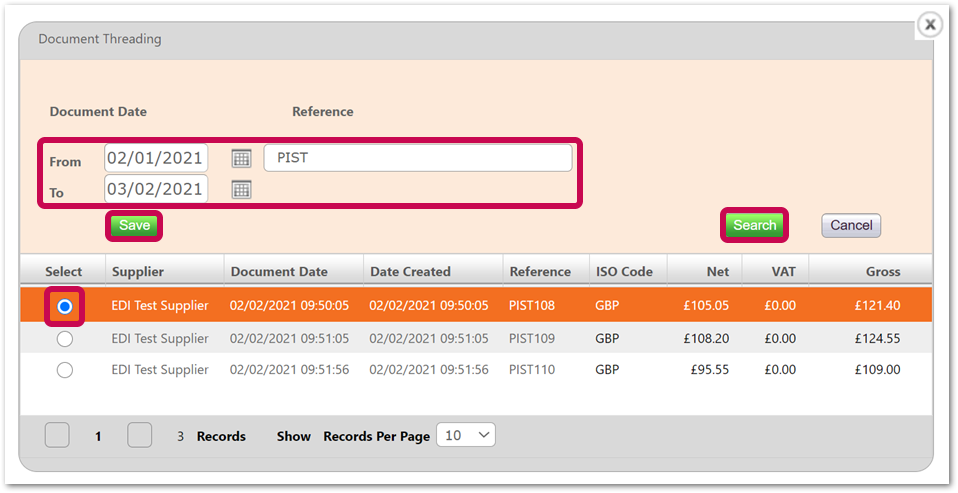This screenshot has width=958, height=493.
Task: Select the PIST108 radio button
Action: pos(65,306)
